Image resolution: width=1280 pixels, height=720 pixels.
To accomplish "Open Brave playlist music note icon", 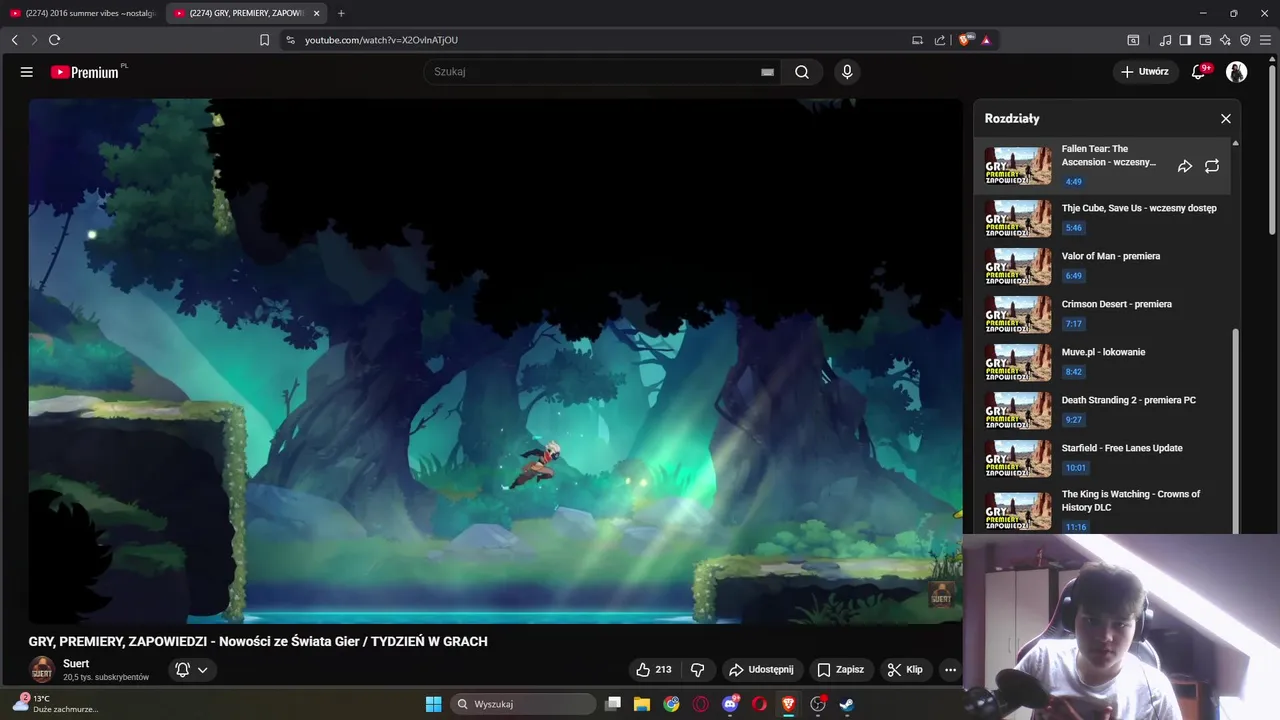I will coord(1165,40).
